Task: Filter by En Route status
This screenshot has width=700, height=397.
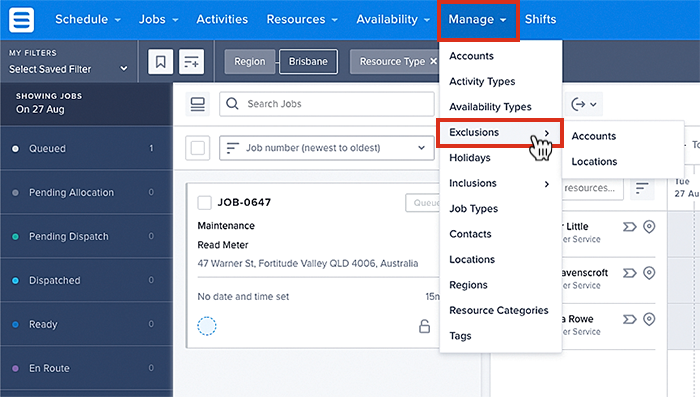Action: [x=86, y=368]
